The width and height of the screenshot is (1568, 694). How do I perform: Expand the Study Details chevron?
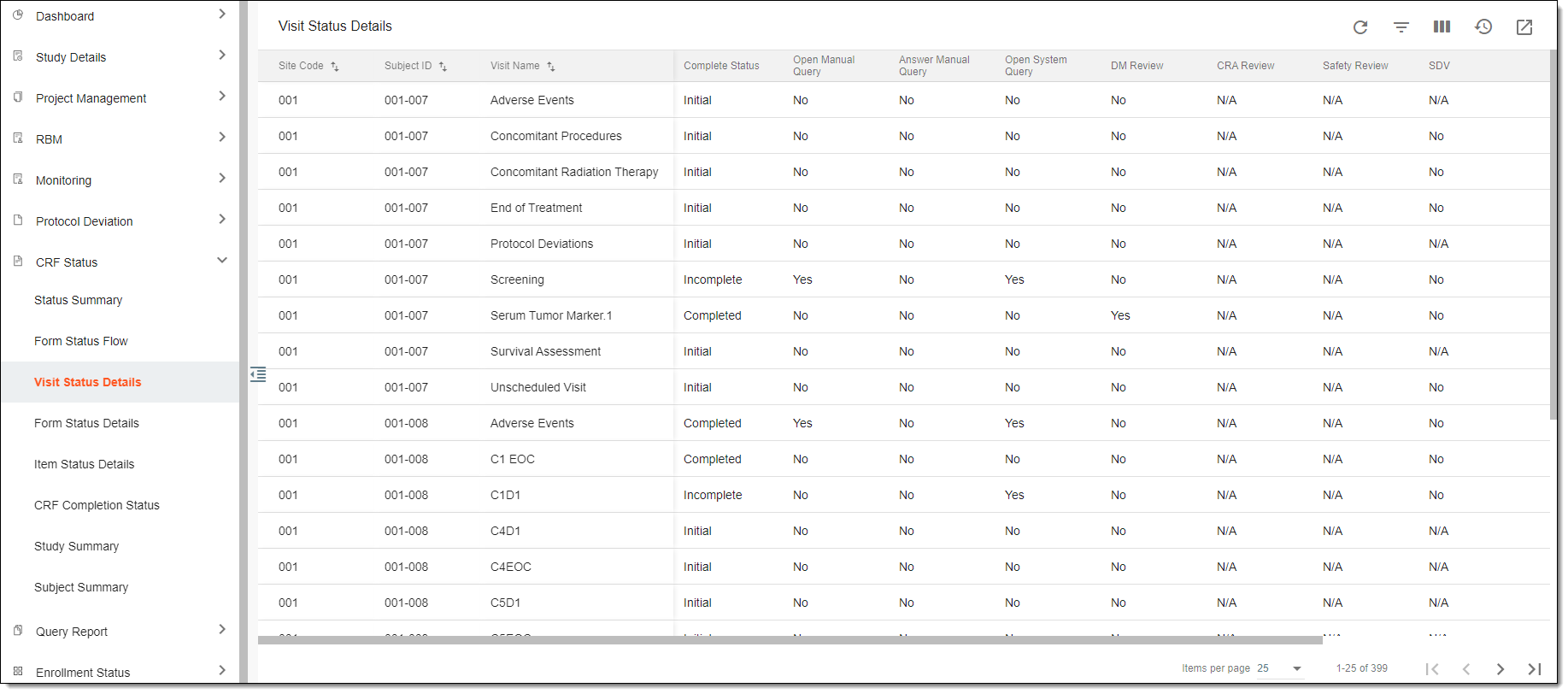point(222,55)
